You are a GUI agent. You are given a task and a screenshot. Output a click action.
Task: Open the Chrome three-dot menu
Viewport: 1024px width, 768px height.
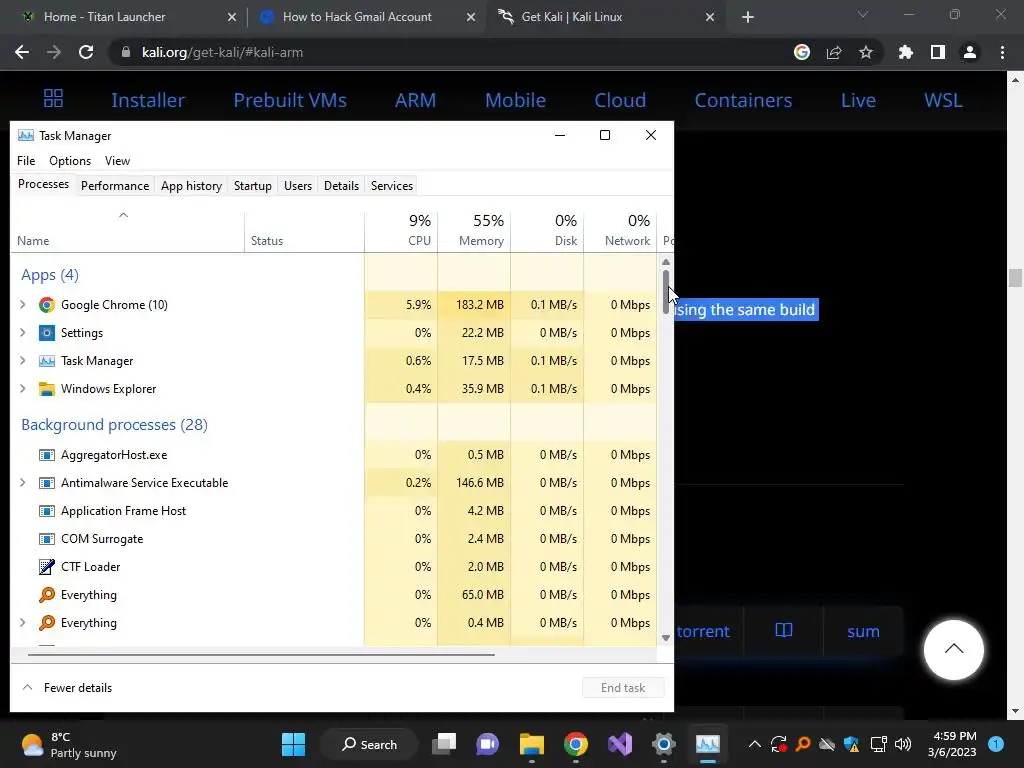[1002, 52]
